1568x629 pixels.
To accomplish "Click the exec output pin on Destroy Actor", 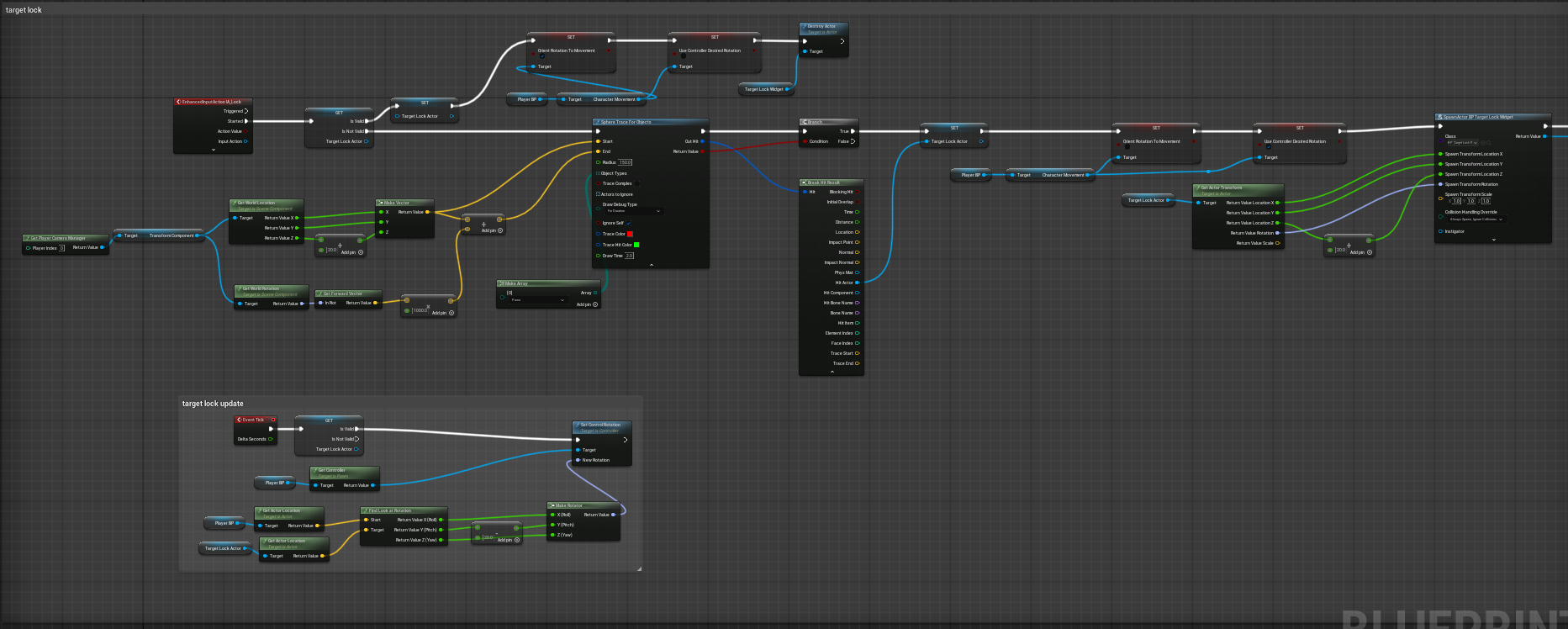I will pos(842,41).
